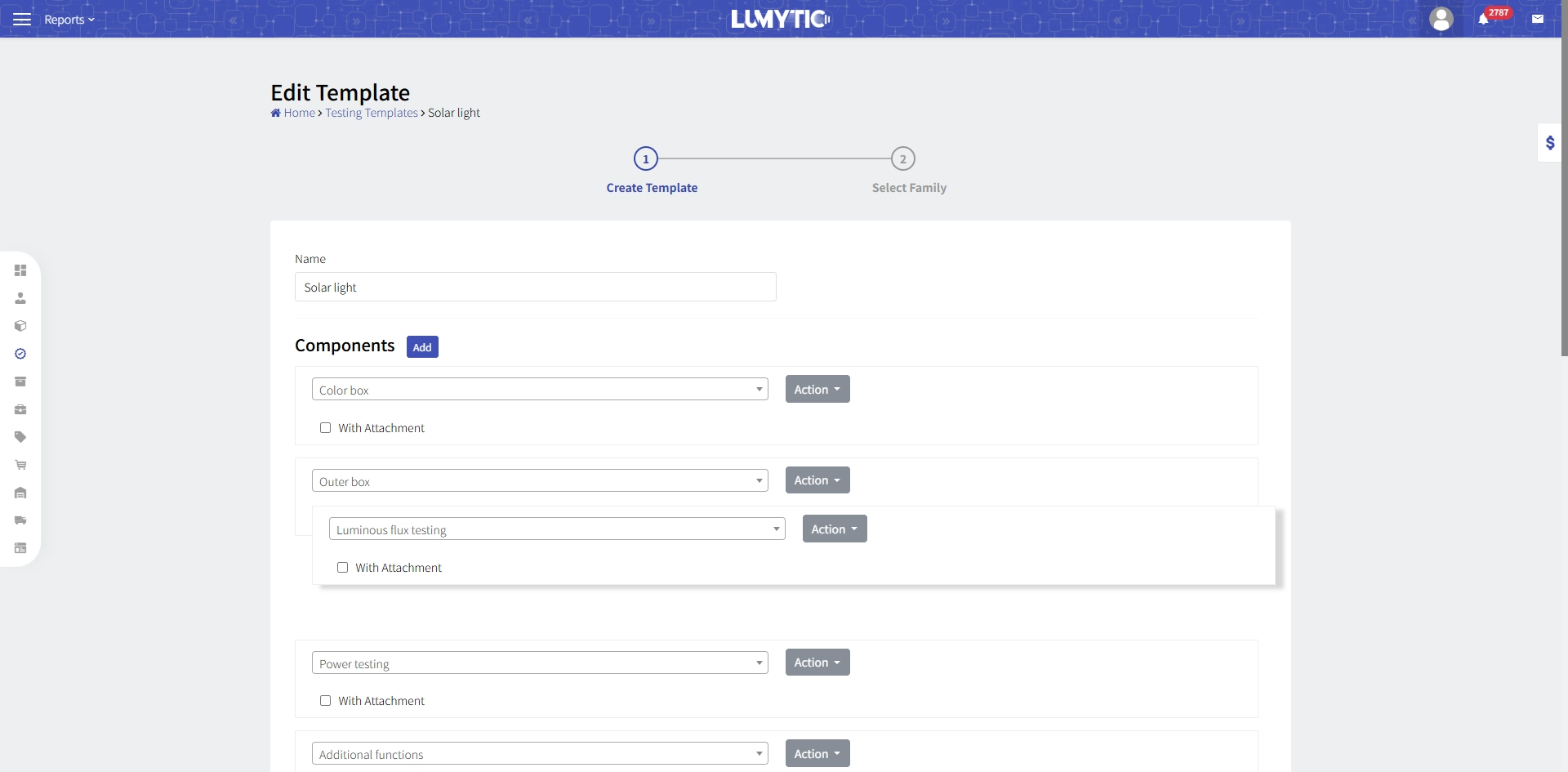Open the Reports menu
Viewport: 1568px width, 772px height.
pos(69,19)
